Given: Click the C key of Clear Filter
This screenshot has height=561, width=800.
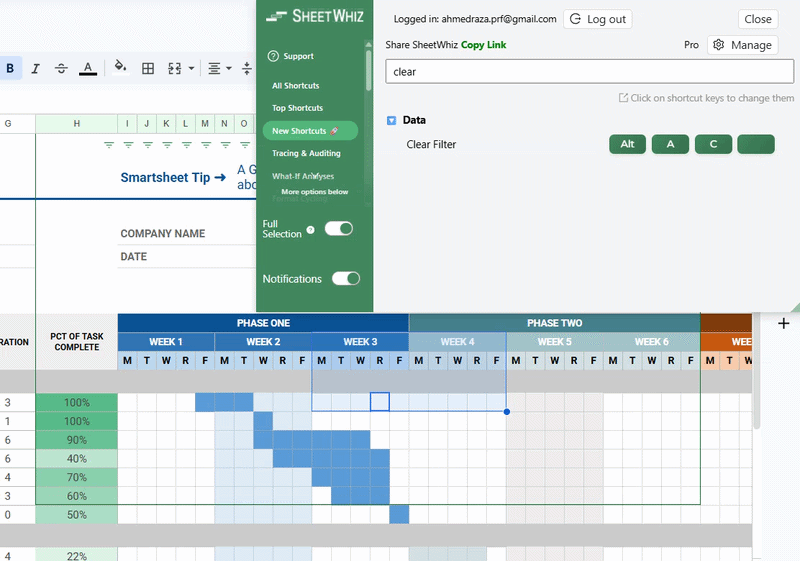Looking at the screenshot, I should point(713,144).
